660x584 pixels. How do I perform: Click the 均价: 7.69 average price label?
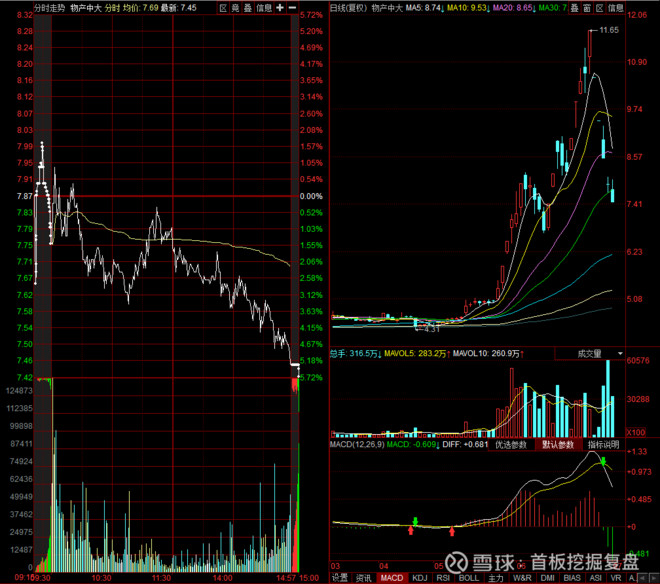[x=141, y=8]
